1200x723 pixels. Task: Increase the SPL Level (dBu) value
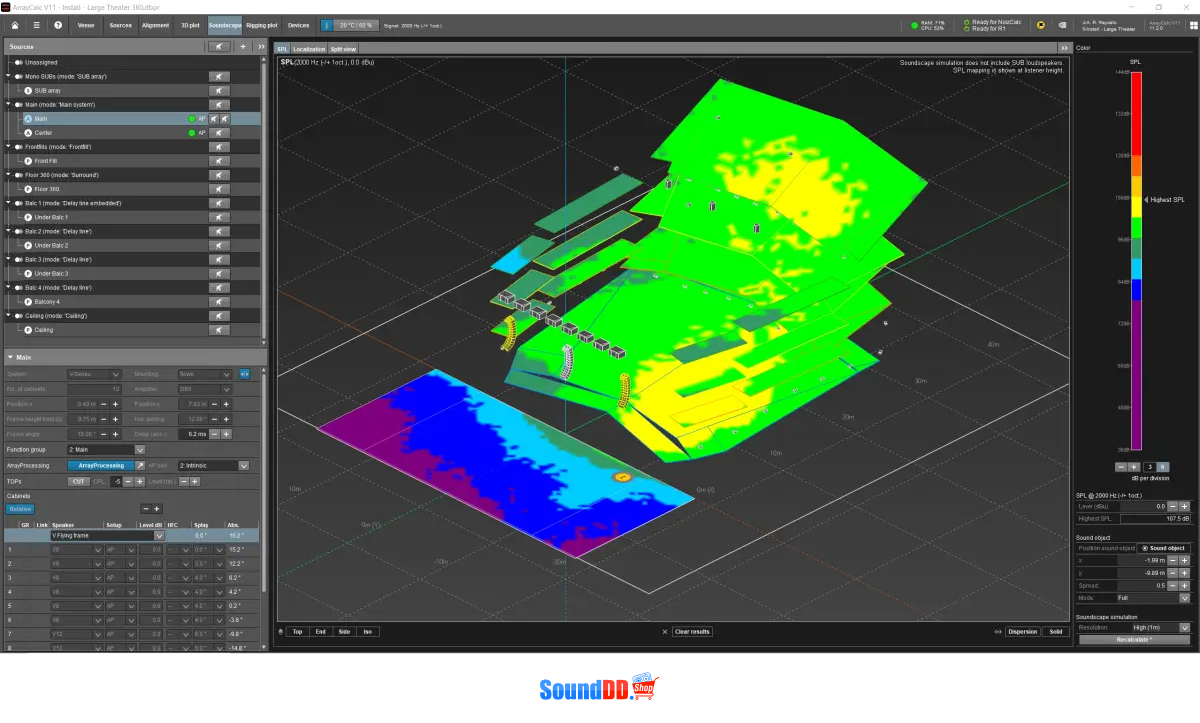coord(1185,507)
